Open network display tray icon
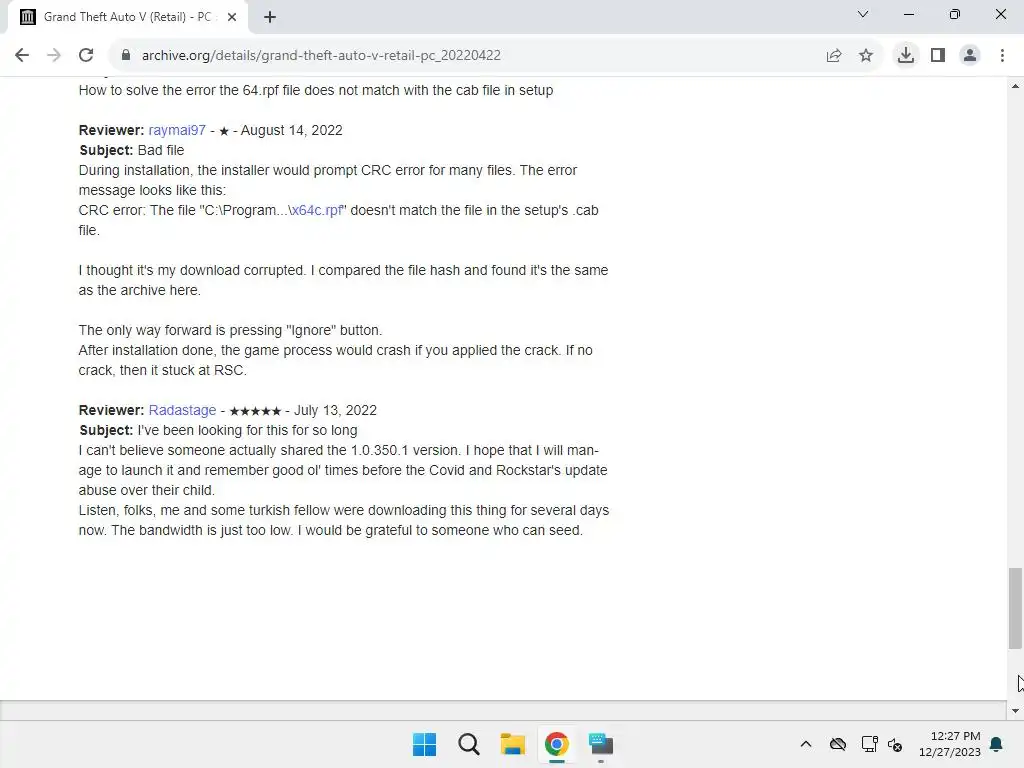The image size is (1024, 768). click(x=869, y=744)
